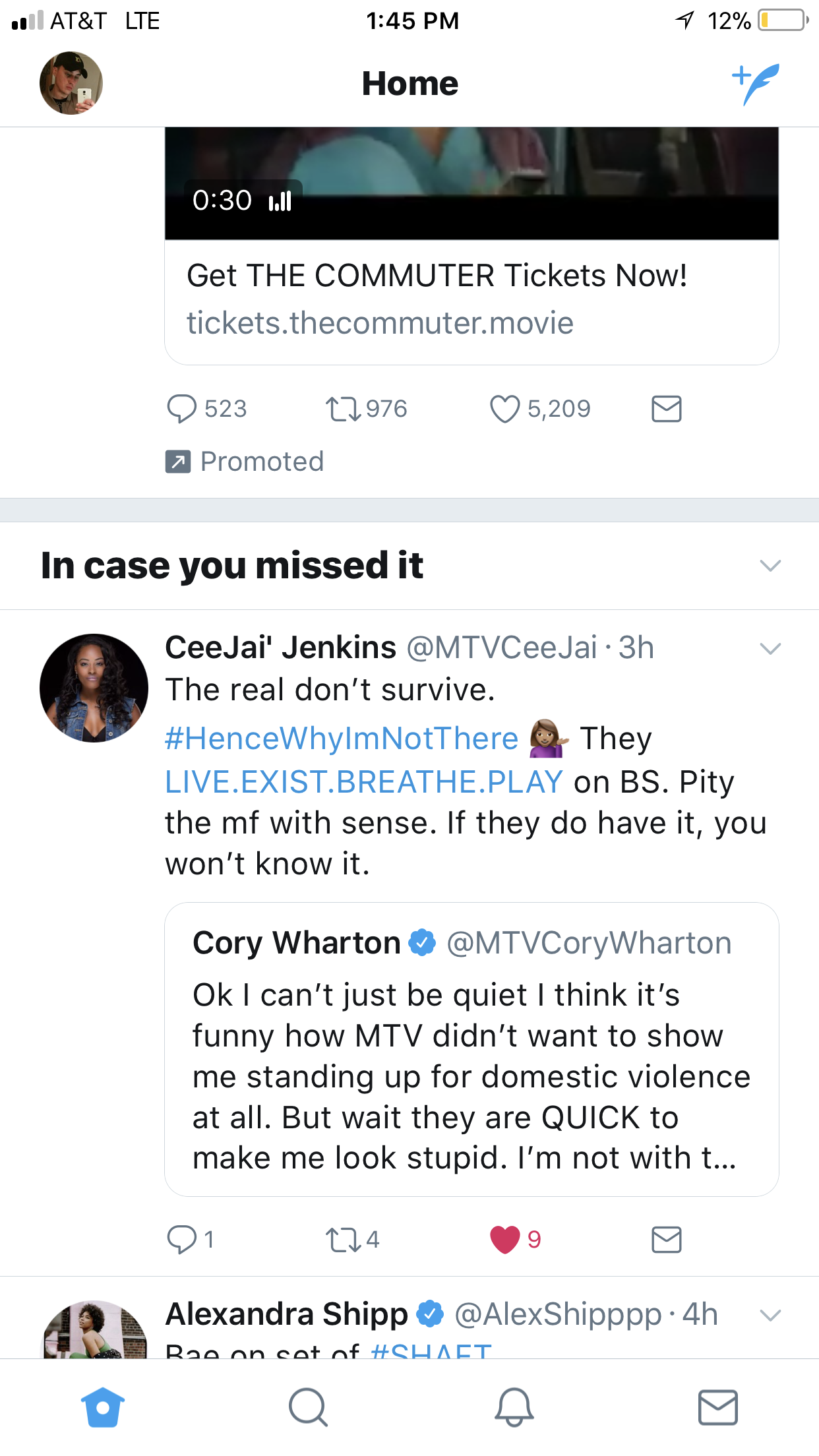Retweet CeeJai' Jenkins tweet
Viewport: 819px width, 1456px height.
tap(343, 1240)
